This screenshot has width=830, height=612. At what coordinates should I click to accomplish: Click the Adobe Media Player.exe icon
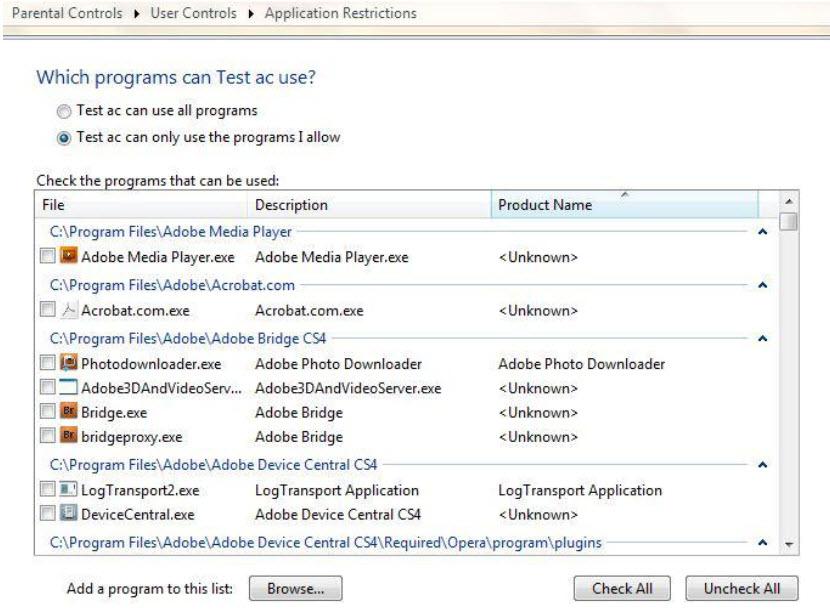click(x=68, y=256)
